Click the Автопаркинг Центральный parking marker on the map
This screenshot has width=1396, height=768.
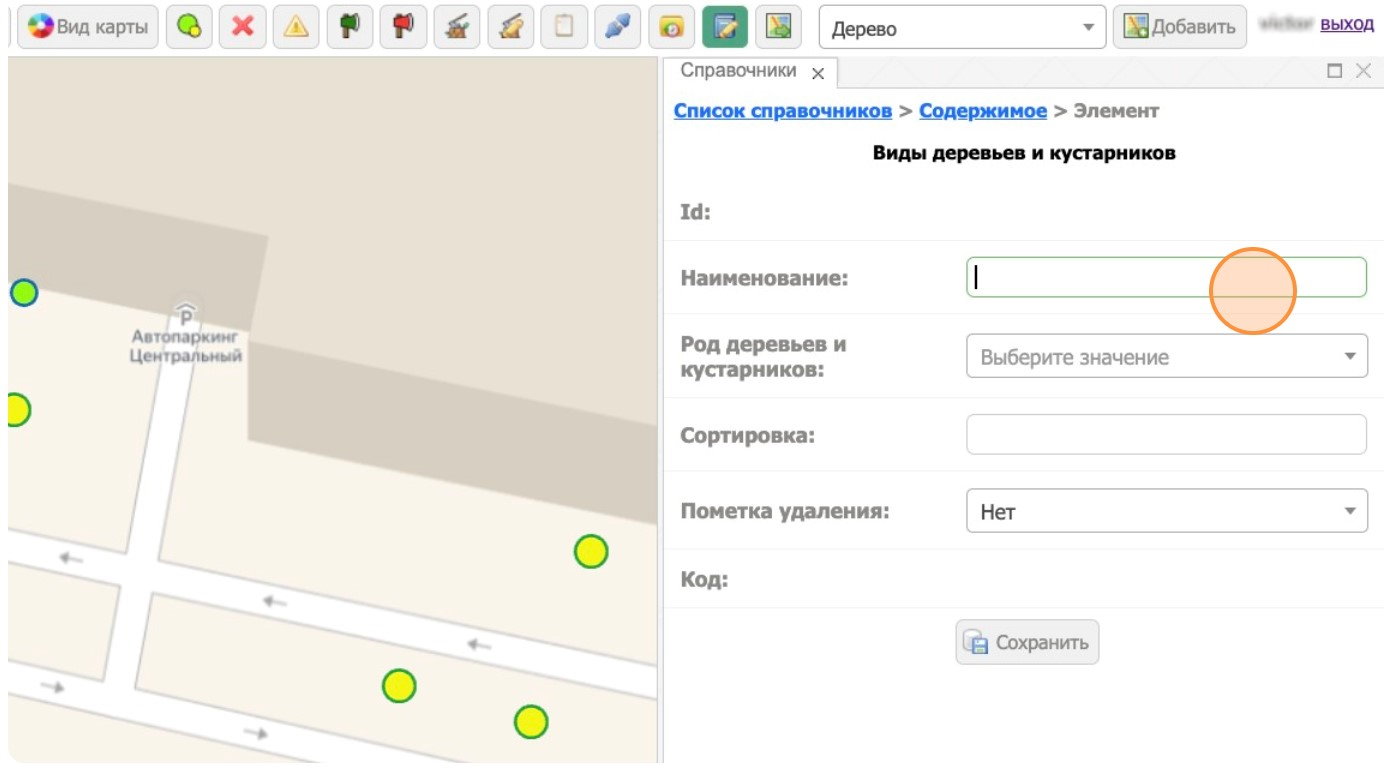tap(186, 318)
